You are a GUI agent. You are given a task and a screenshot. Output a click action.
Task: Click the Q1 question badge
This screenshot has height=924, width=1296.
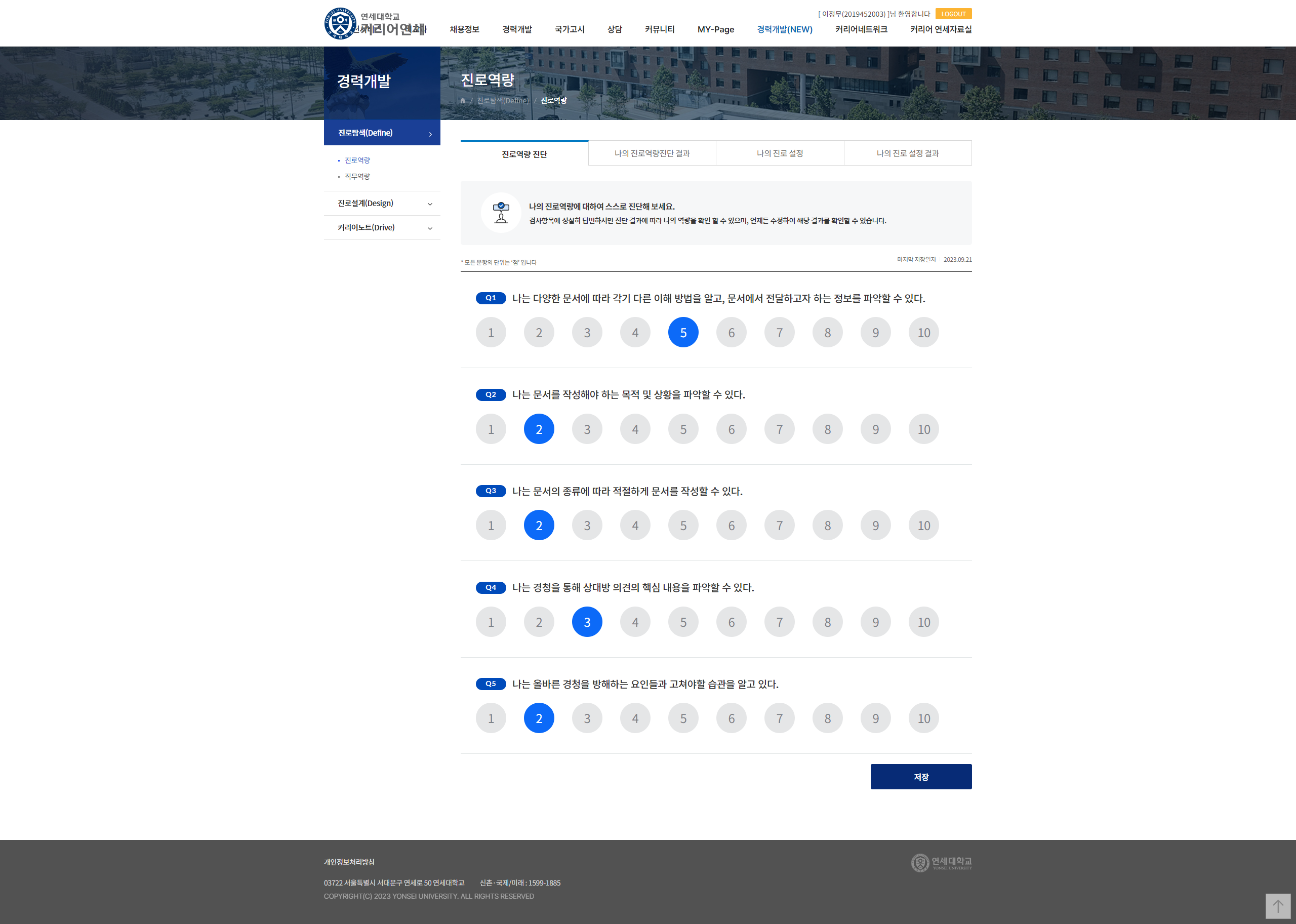point(491,298)
